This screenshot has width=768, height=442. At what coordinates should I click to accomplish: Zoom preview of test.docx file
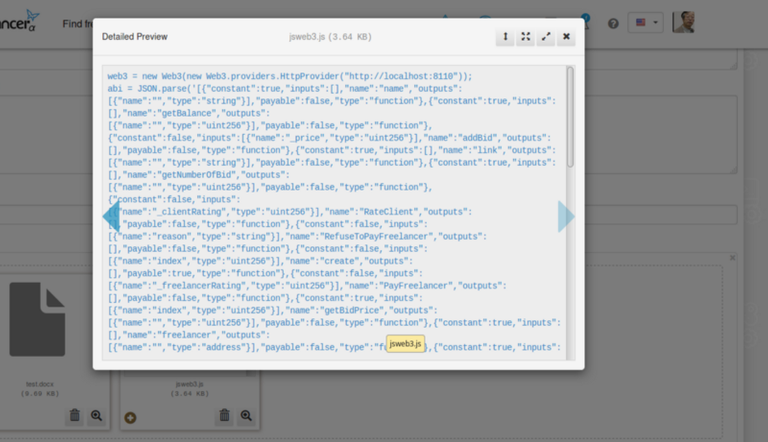tap(96, 416)
